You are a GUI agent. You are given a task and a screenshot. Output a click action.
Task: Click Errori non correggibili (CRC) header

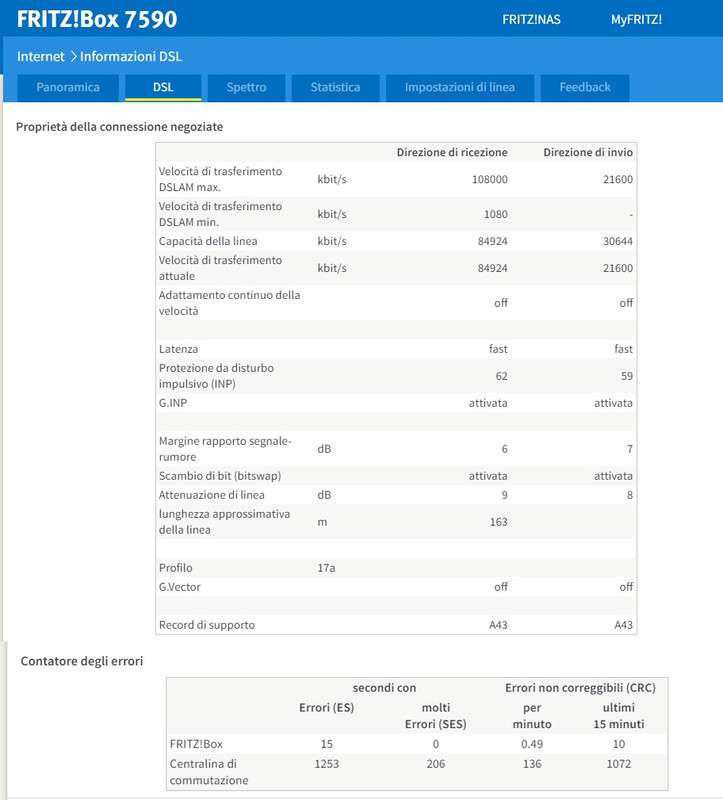pyautogui.click(x=580, y=688)
